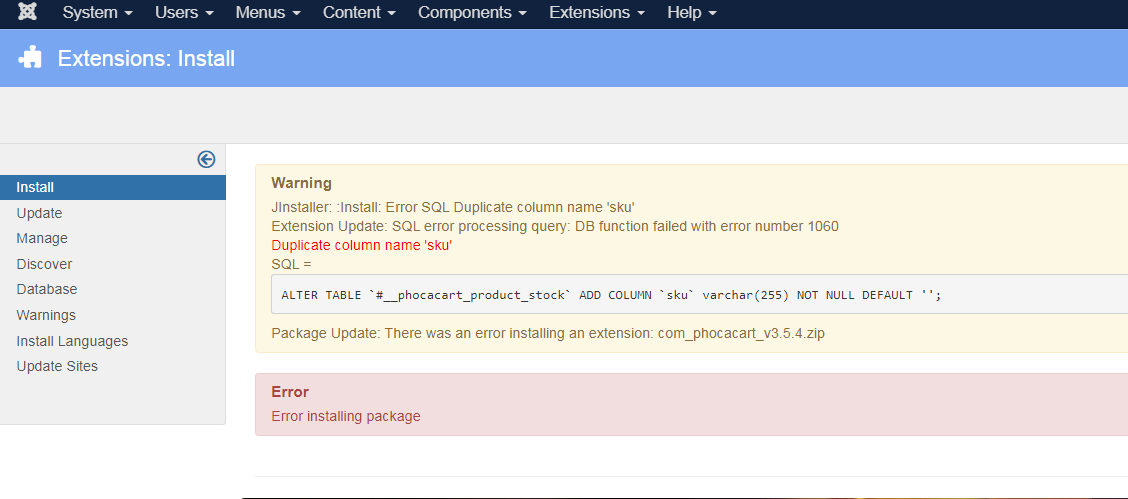This screenshot has height=499, width=1128.
Task: Open the Content menu
Action: pos(360,13)
